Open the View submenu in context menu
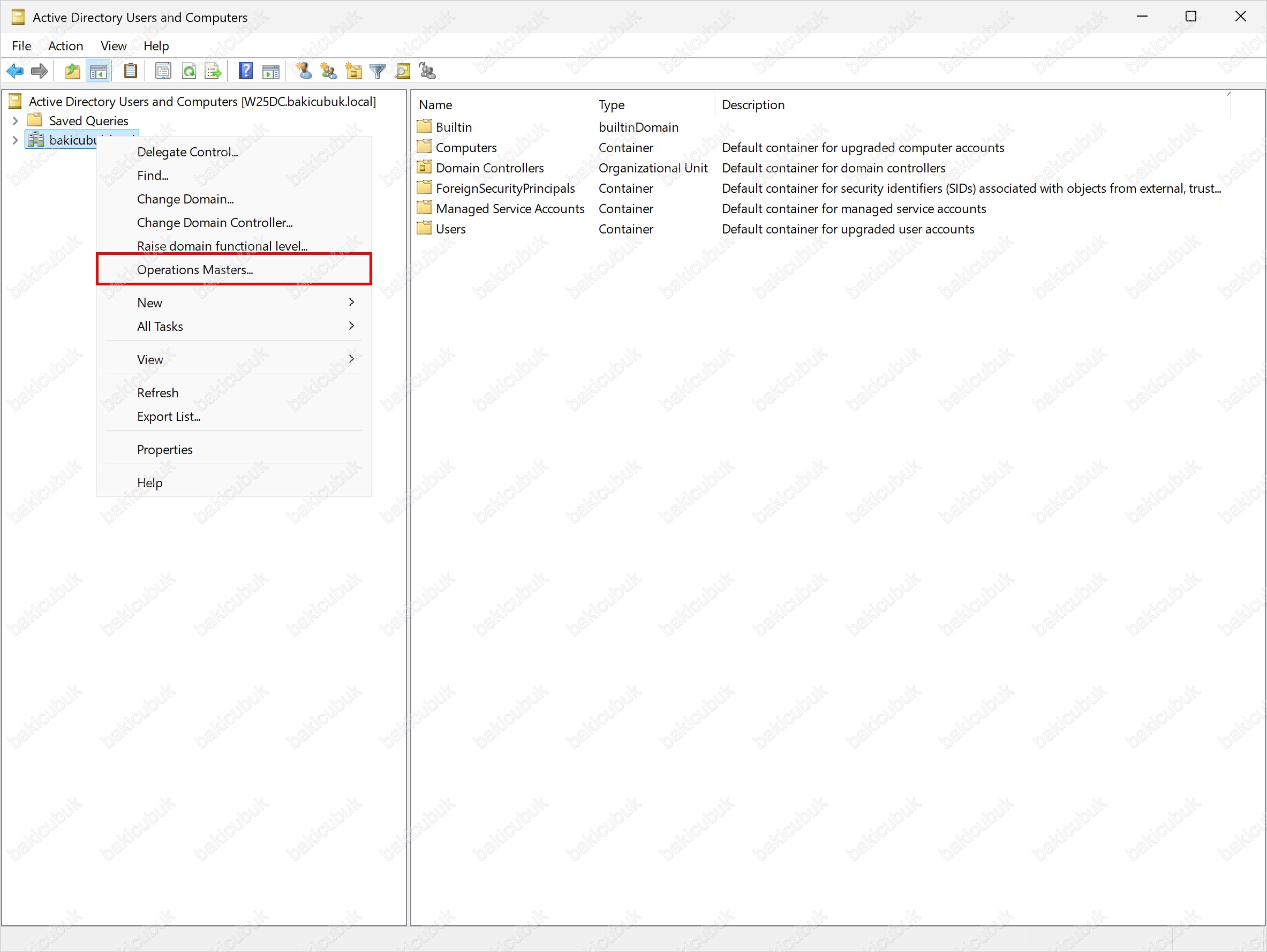Viewport: 1267px width, 952px height. (x=233, y=359)
